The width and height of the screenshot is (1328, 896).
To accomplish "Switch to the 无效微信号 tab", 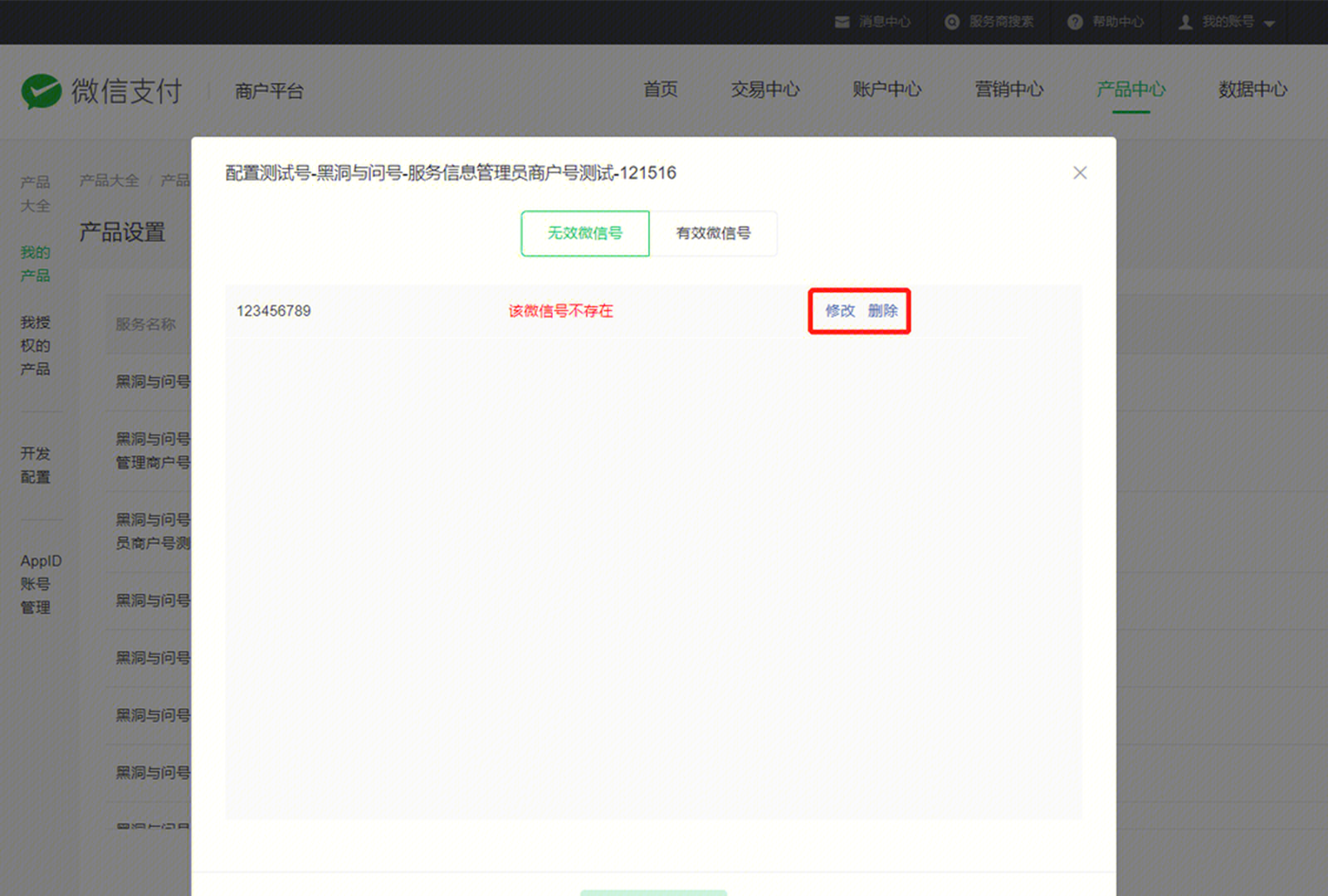I will click(585, 233).
